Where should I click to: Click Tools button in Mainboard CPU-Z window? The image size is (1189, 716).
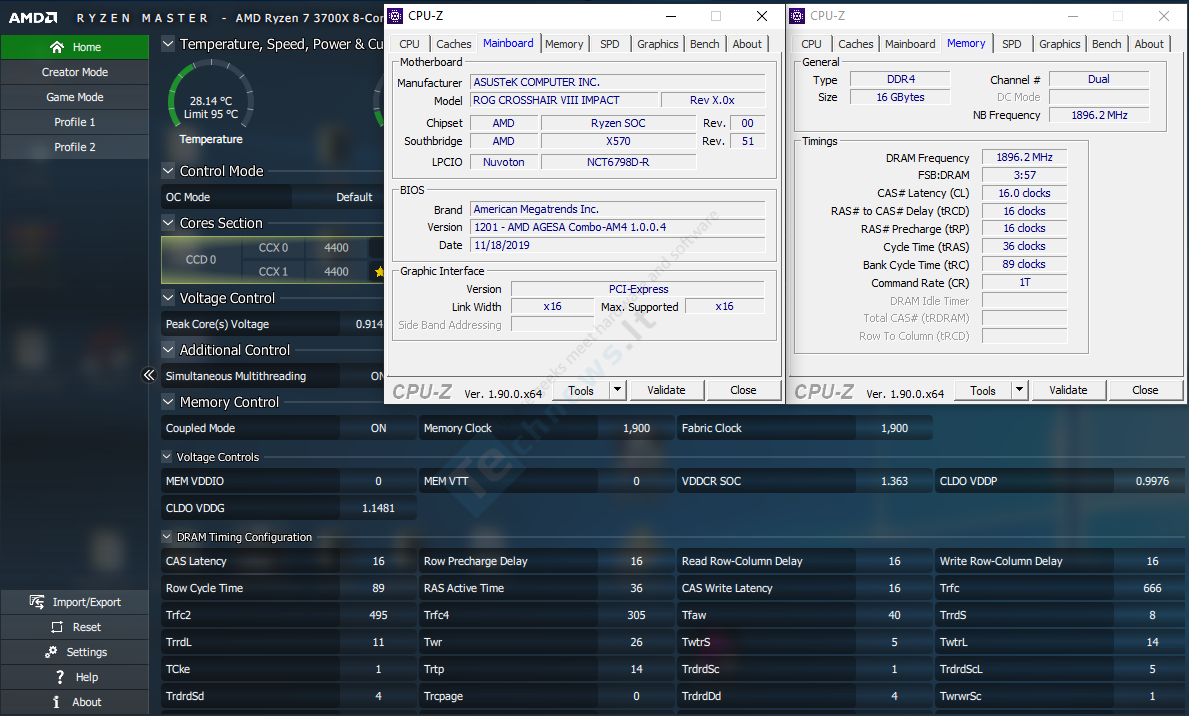pos(581,390)
